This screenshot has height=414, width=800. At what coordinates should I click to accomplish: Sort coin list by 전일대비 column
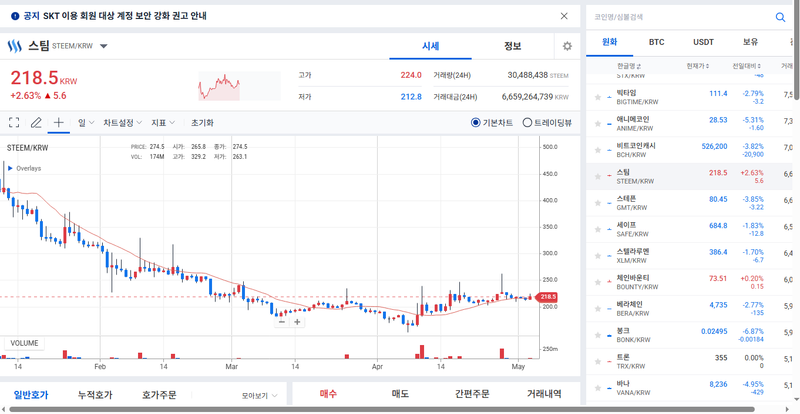coord(747,66)
